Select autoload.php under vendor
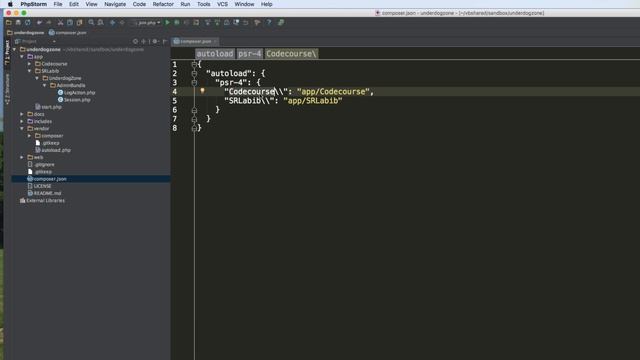Screen dimensions: 640x360 coord(53,150)
